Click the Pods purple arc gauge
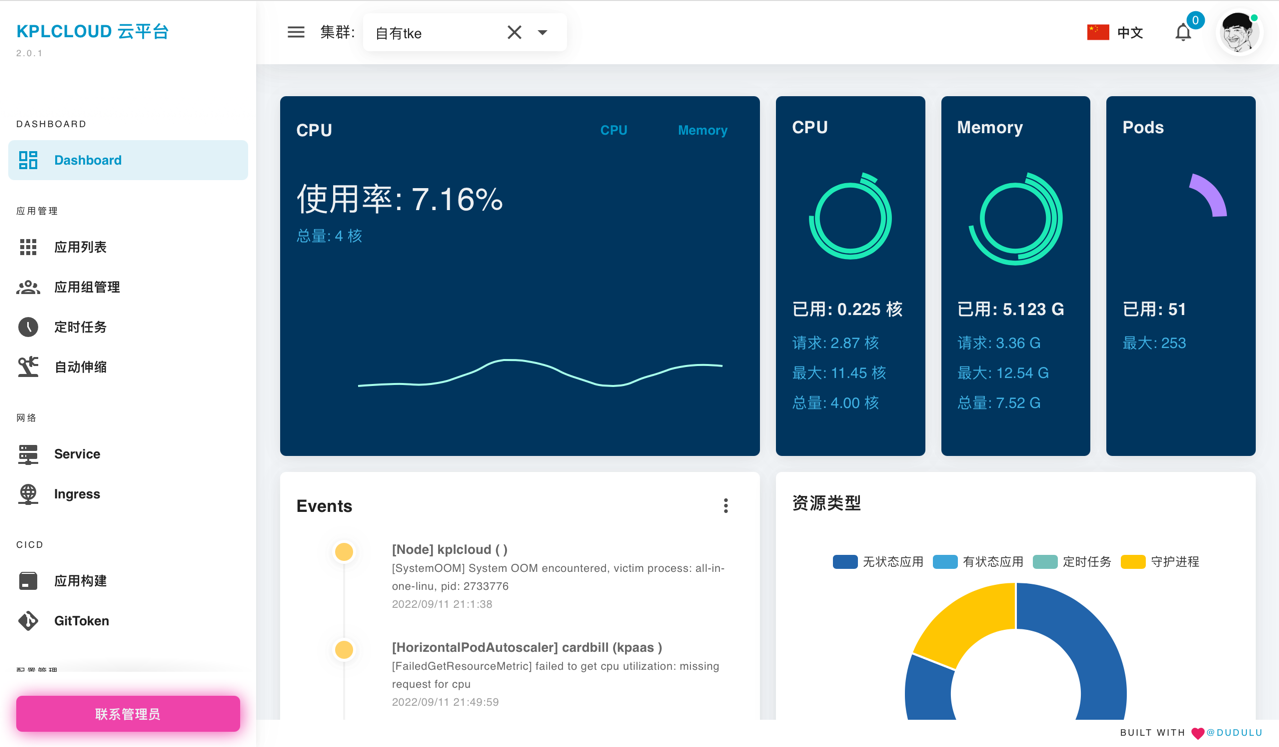 (x=1208, y=196)
